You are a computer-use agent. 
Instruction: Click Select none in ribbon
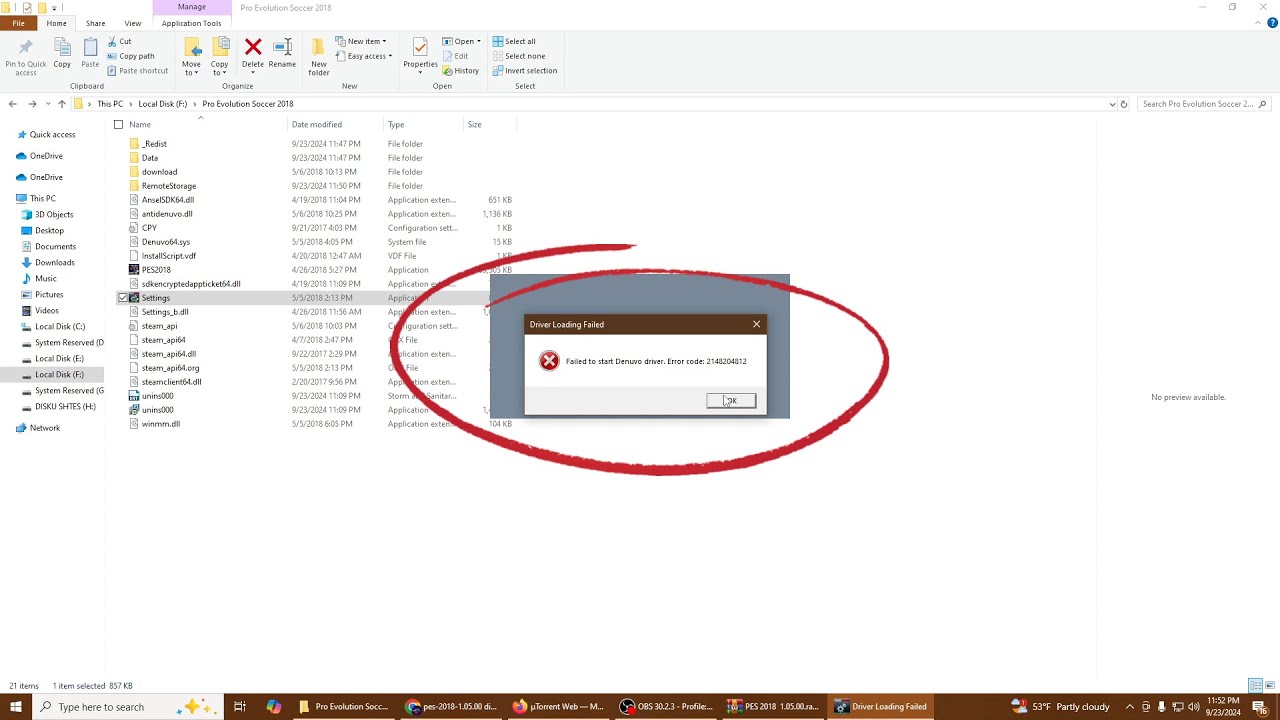click(x=517, y=56)
